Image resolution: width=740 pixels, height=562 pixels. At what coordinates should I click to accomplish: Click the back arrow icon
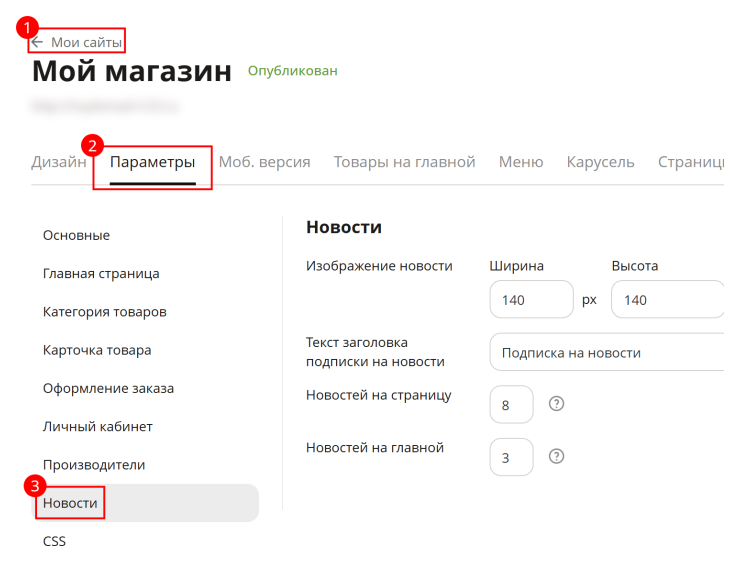point(37,42)
